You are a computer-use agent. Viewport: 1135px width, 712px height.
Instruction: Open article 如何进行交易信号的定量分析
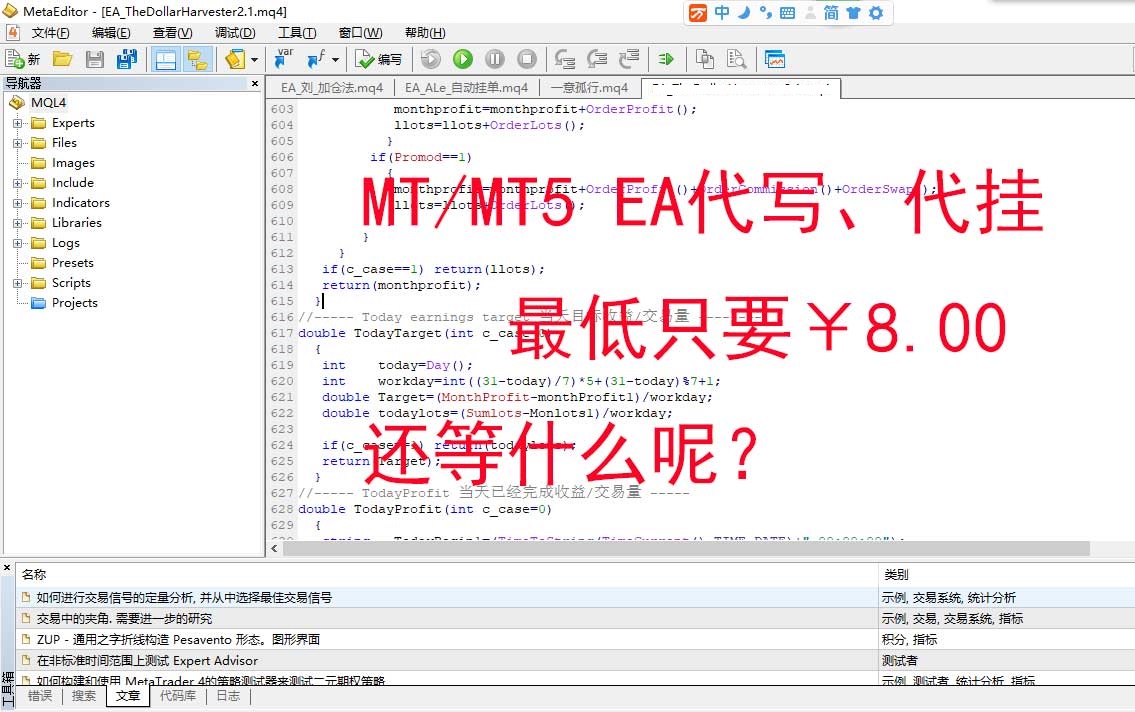click(x=184, y=598)
